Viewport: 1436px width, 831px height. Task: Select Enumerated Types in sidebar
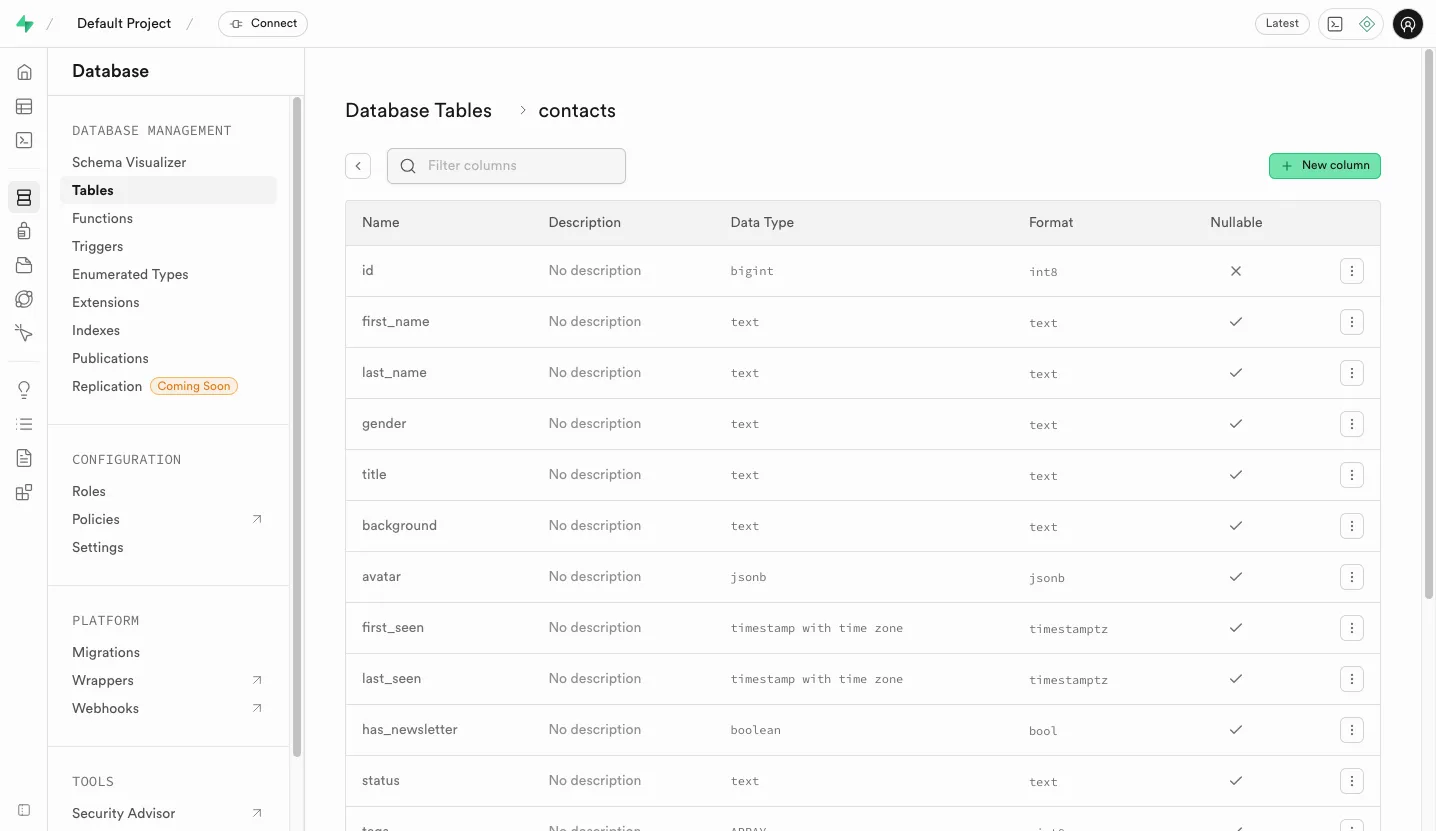(130, 274)
